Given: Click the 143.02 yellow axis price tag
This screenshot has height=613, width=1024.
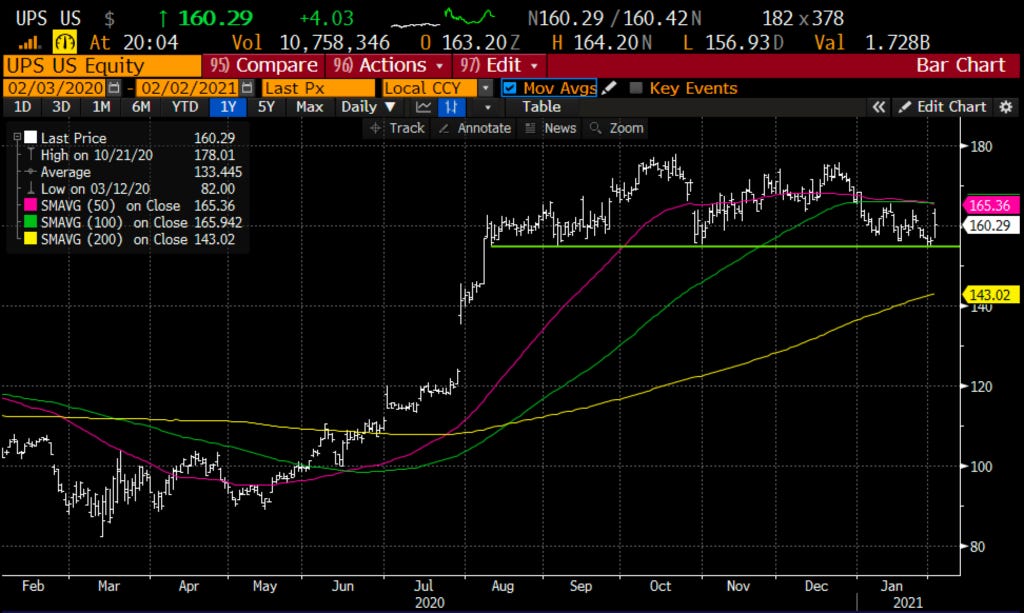Looking at the screenshot, I should [989, 295].
